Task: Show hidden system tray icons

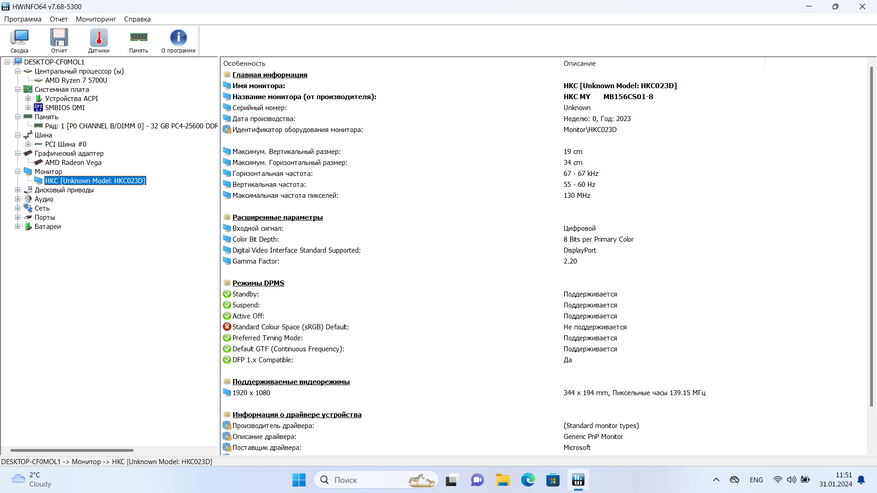Action: coord(716,480)
